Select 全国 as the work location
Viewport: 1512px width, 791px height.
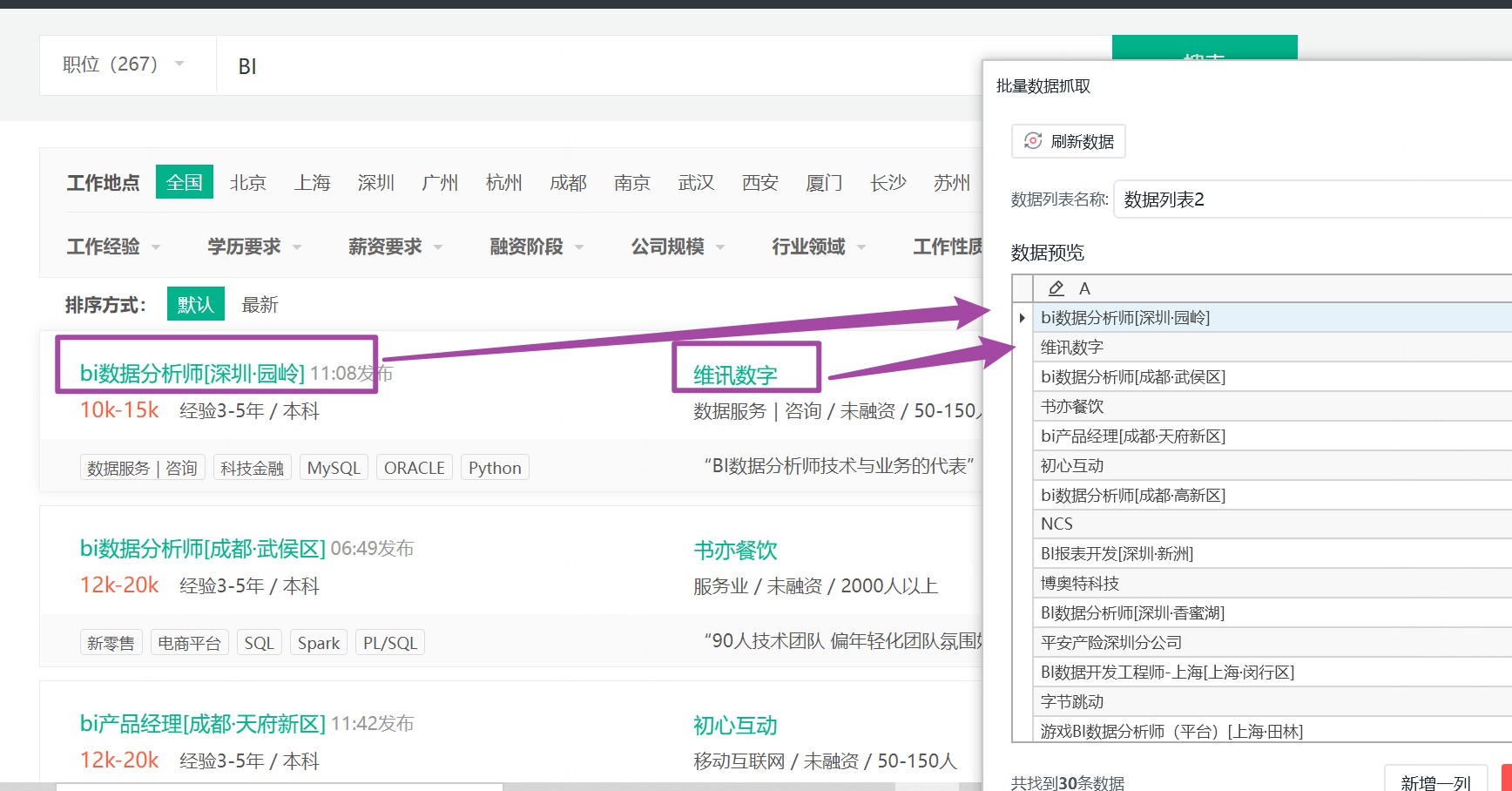(185, 182)
